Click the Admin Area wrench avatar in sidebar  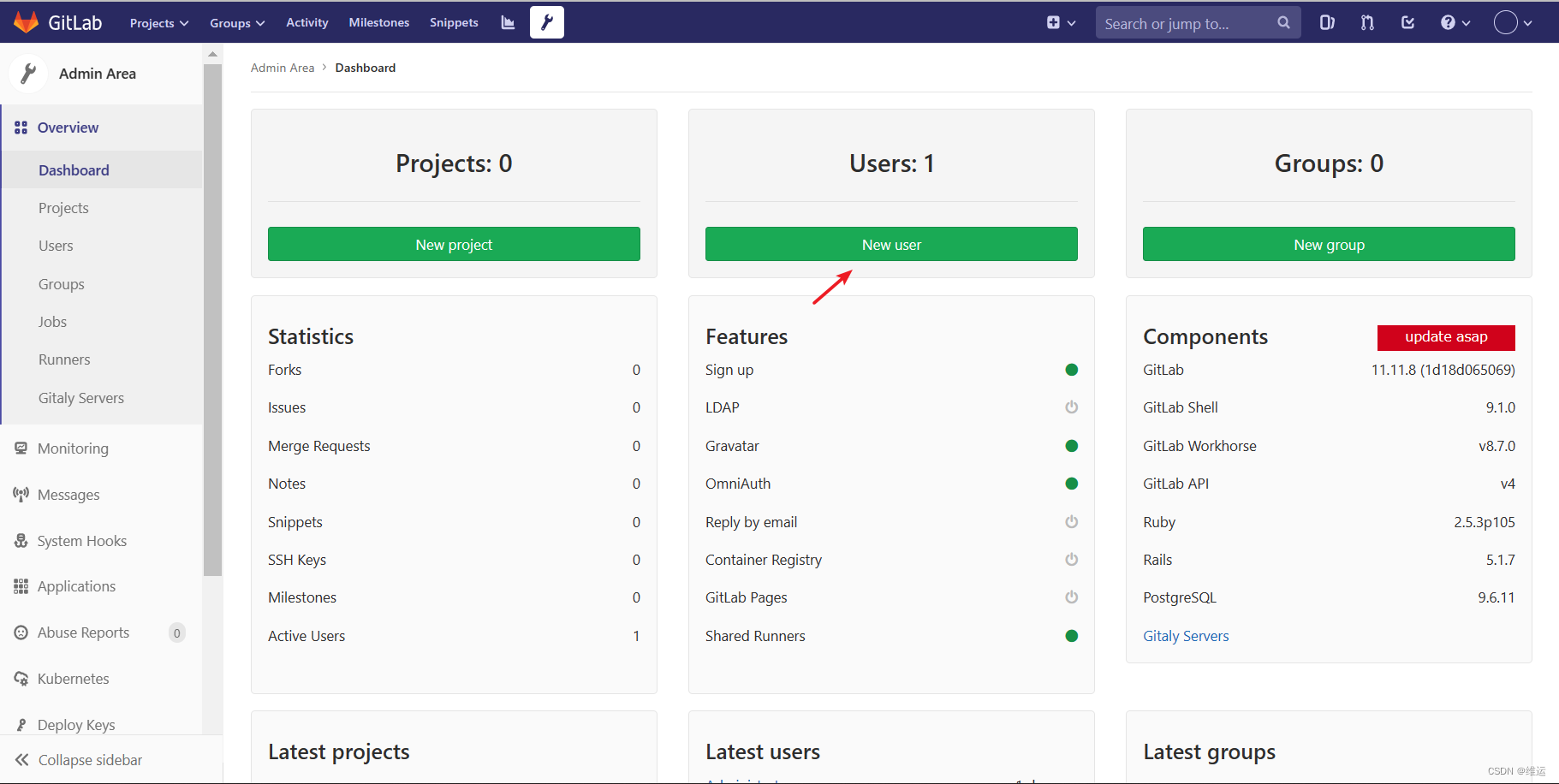(x=28, y=74)
